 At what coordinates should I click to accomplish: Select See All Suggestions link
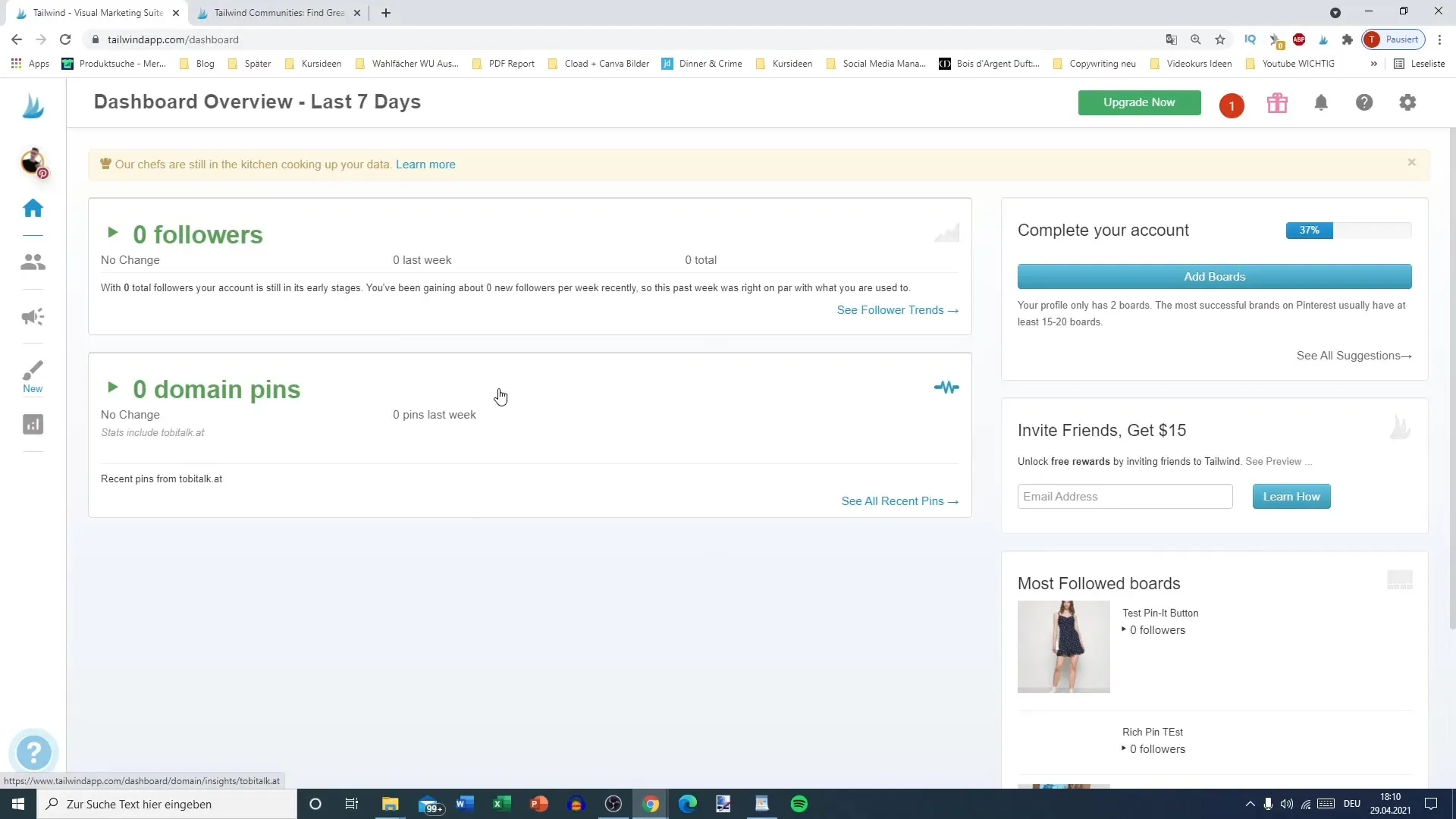click(1354, 355)
